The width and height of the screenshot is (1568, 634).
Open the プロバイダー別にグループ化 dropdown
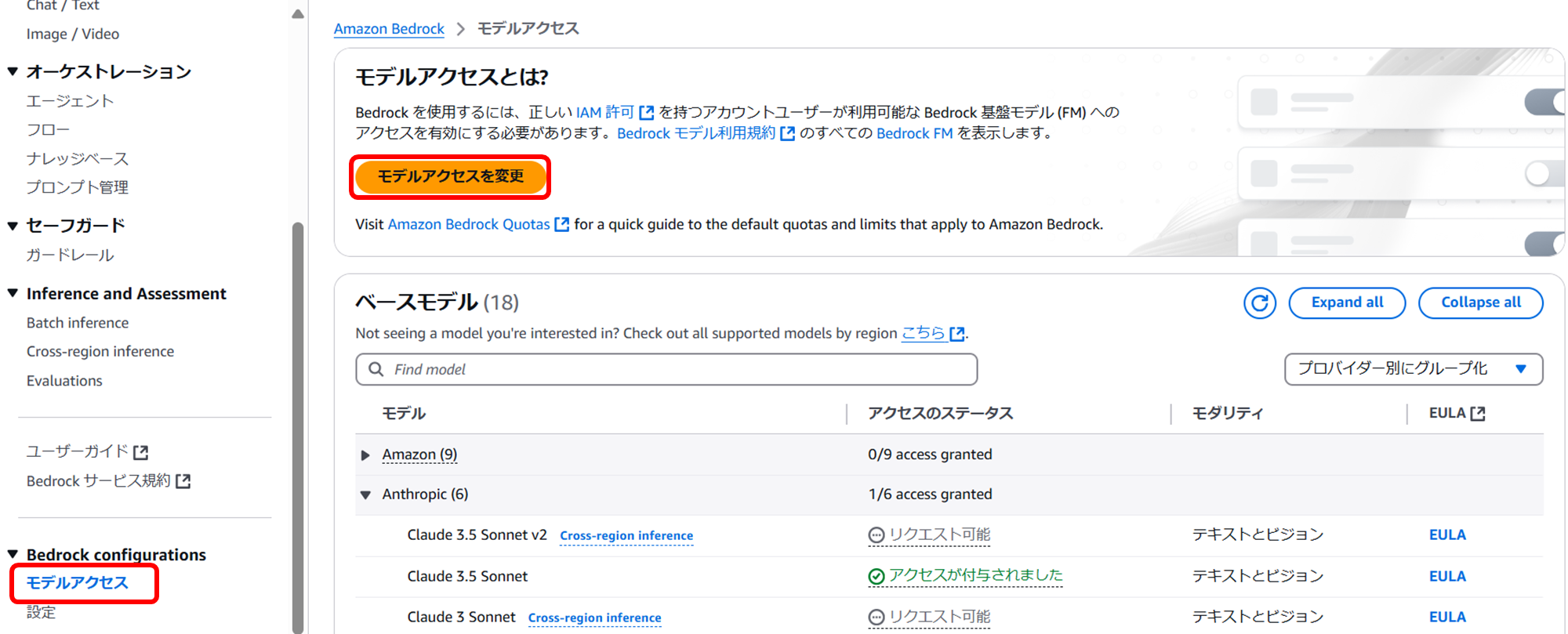pos(1414,369)
